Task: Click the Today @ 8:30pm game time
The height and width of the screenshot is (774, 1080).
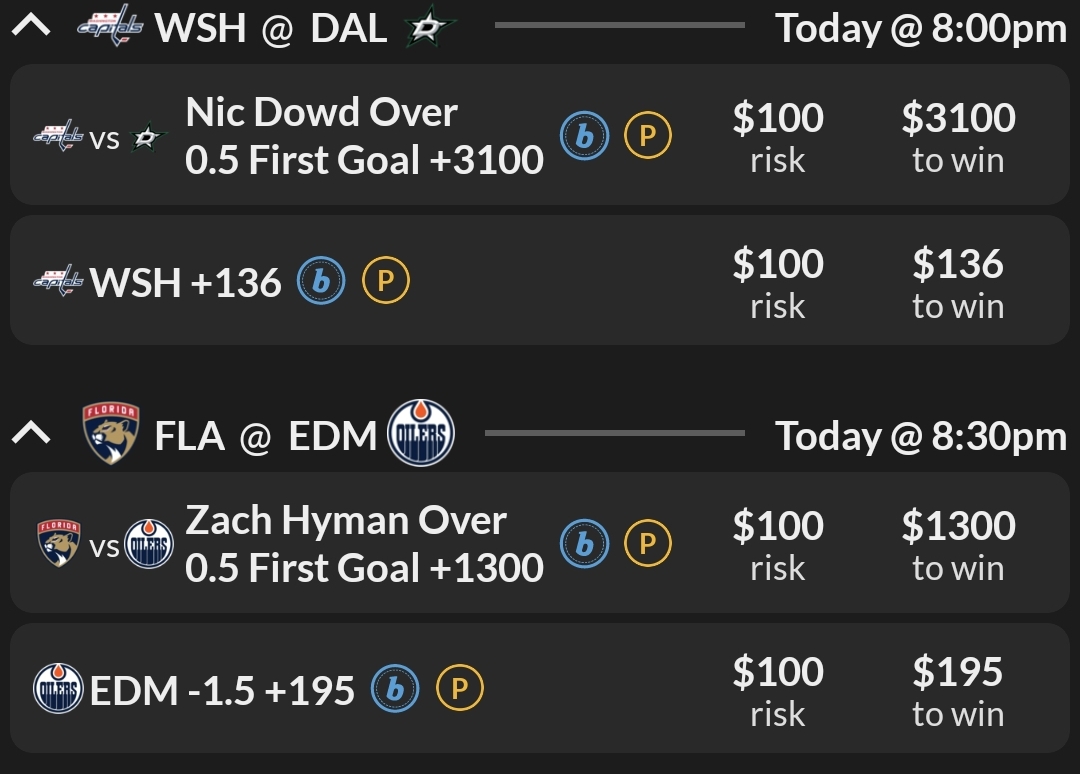Action: (x=920, y=436)
